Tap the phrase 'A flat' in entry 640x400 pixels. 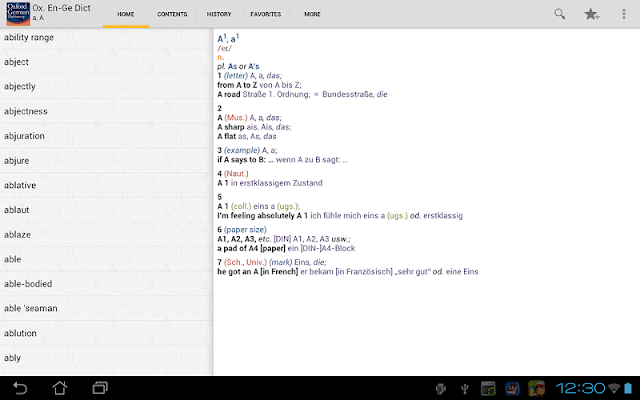click(227, 136)
